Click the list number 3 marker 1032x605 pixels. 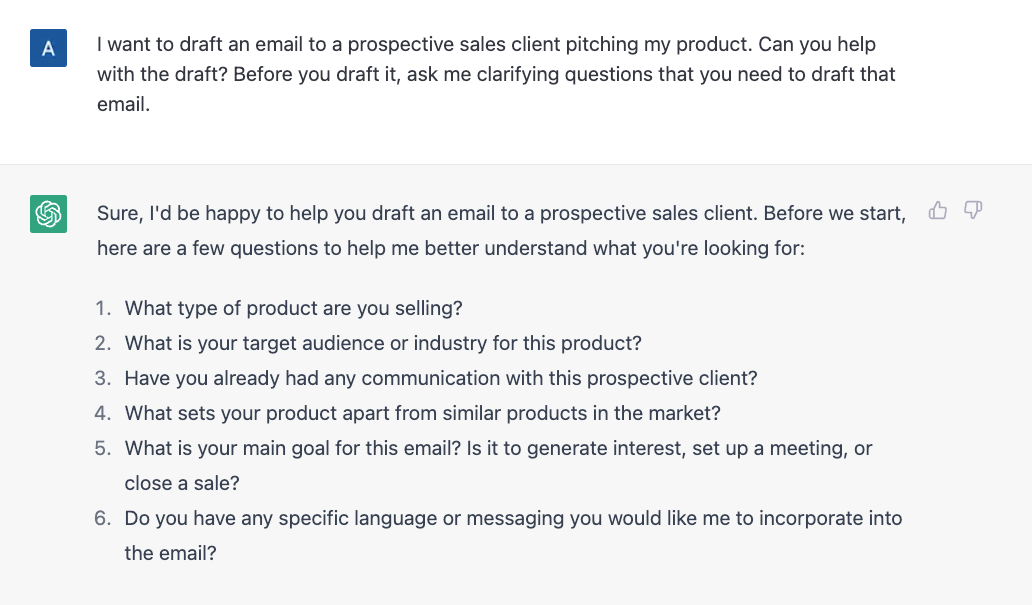(x=103, y=378)
